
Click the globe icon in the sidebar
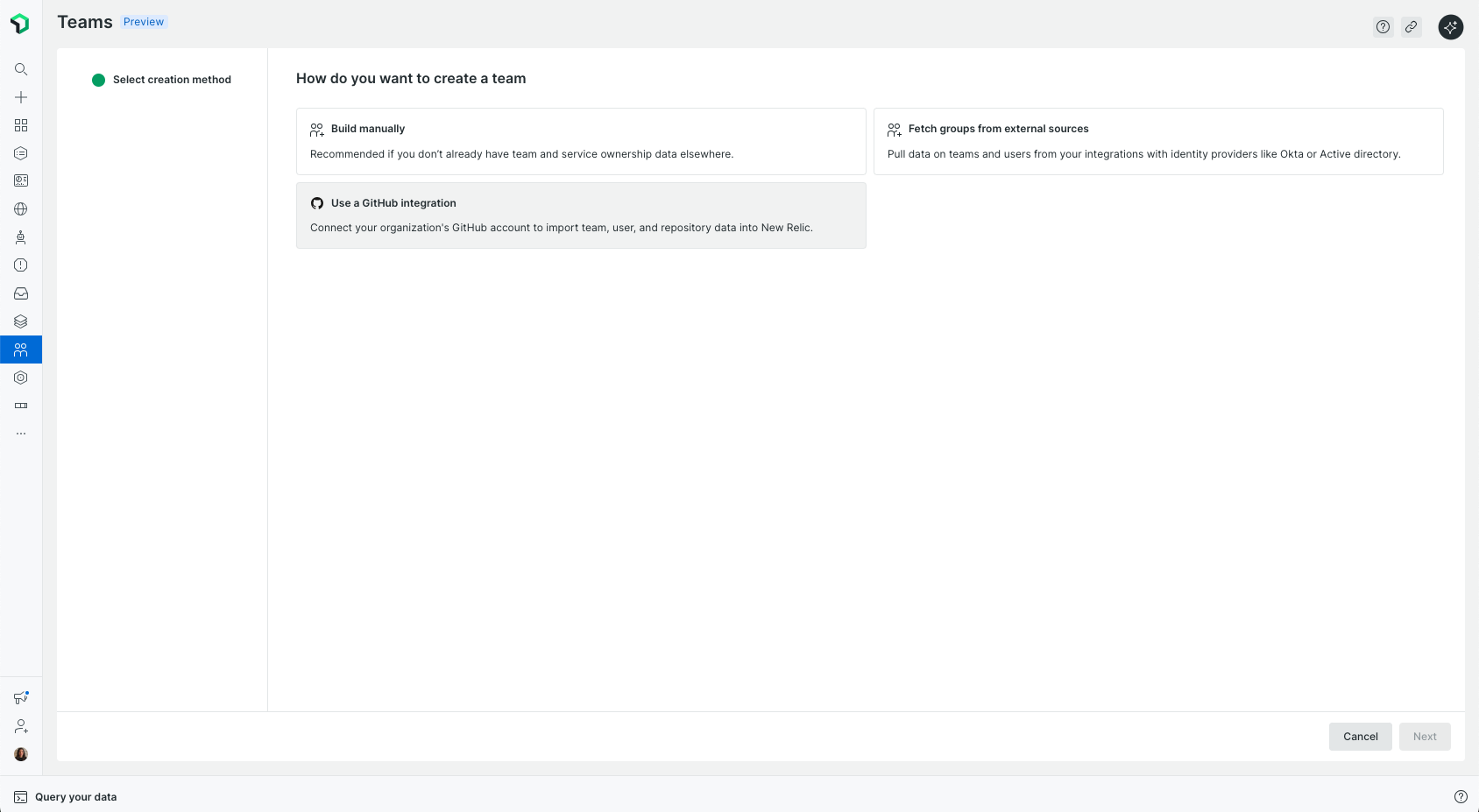(x=21, y=209)
